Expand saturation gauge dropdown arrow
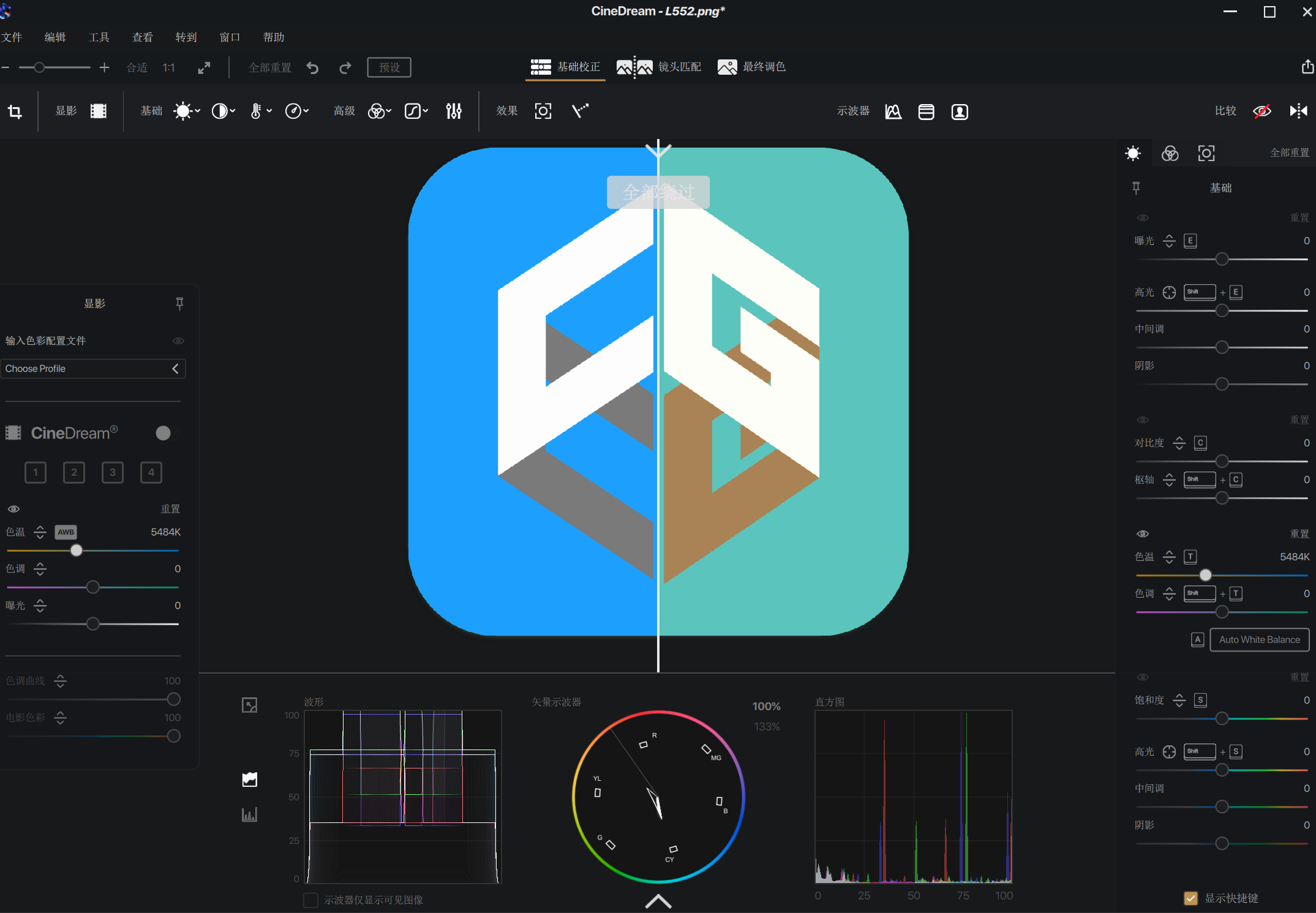The height and width of the screenshot is (913, 1316). click(306, 111)
